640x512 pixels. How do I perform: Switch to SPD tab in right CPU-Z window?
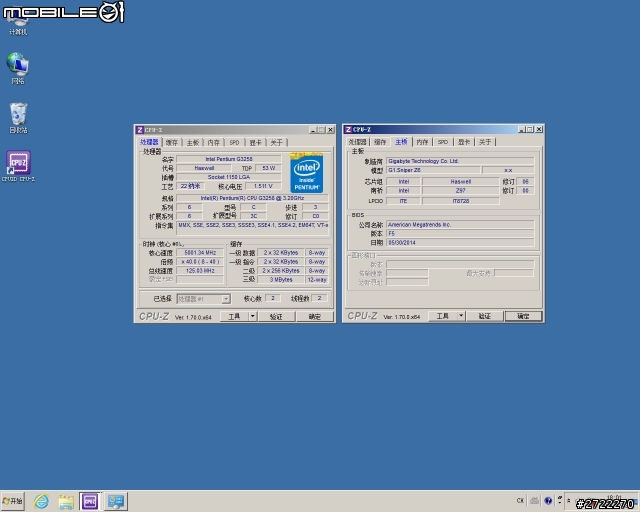(443, 142)
